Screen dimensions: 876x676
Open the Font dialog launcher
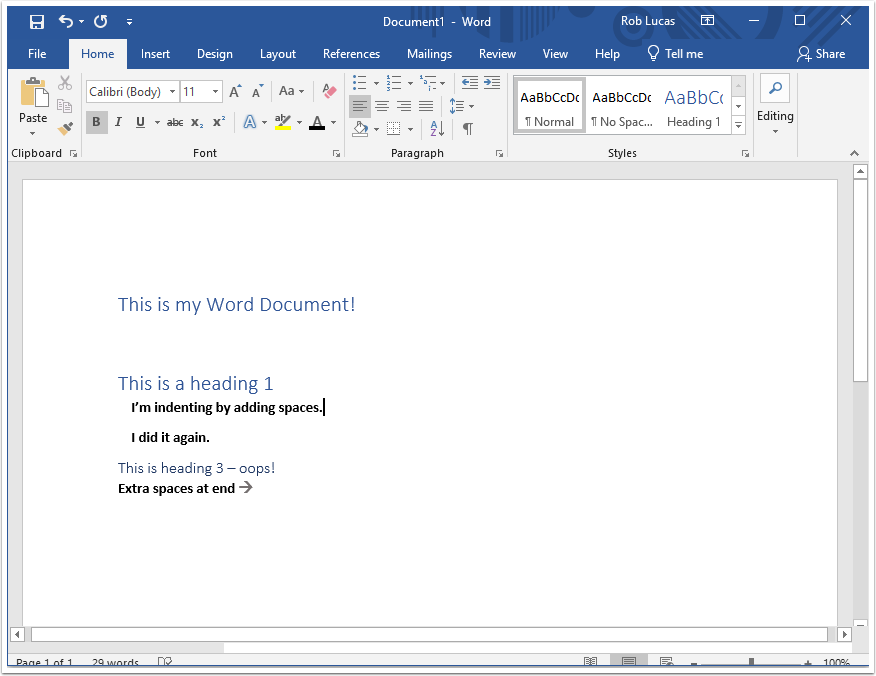click(336, 154)
